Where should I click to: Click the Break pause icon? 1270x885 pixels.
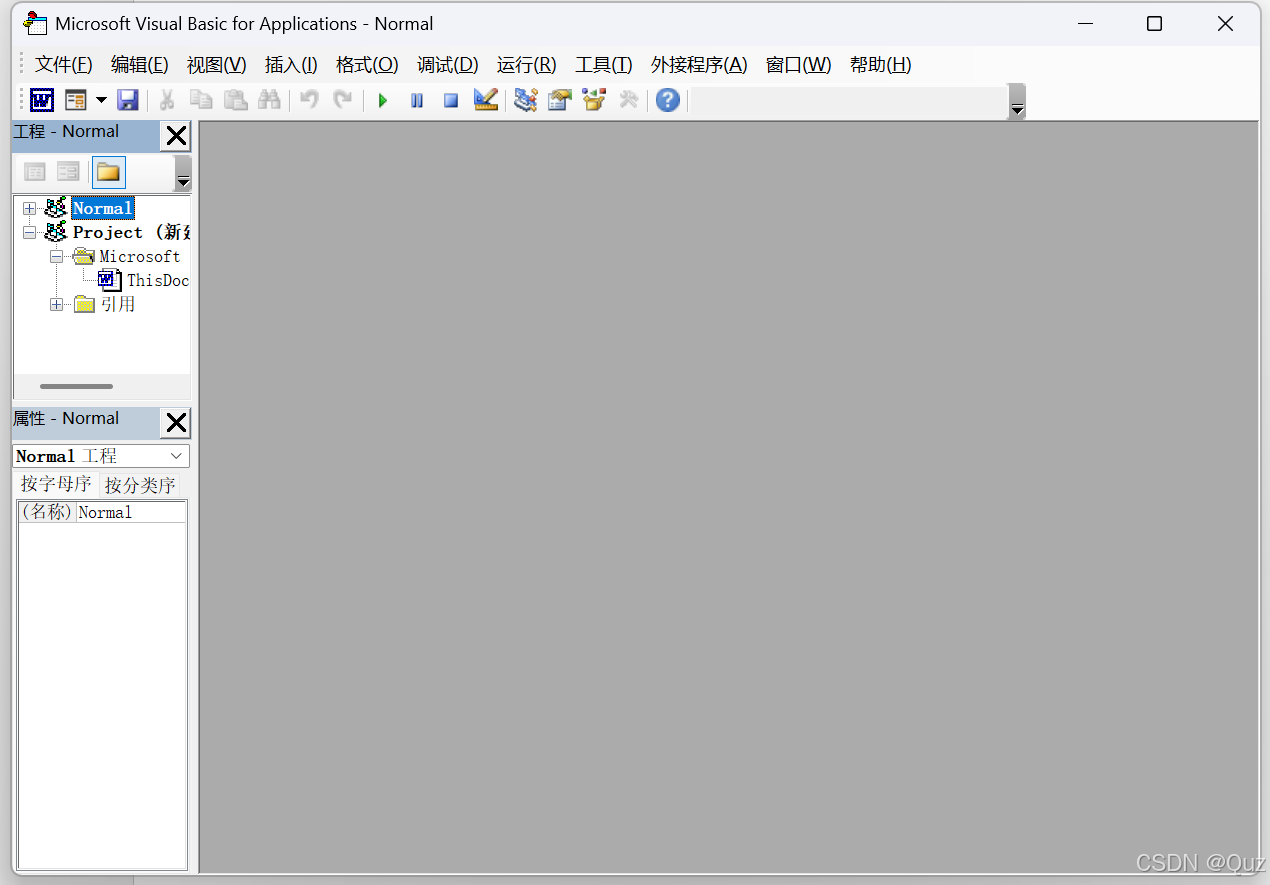pyautogui.click(x=417, y=100)
